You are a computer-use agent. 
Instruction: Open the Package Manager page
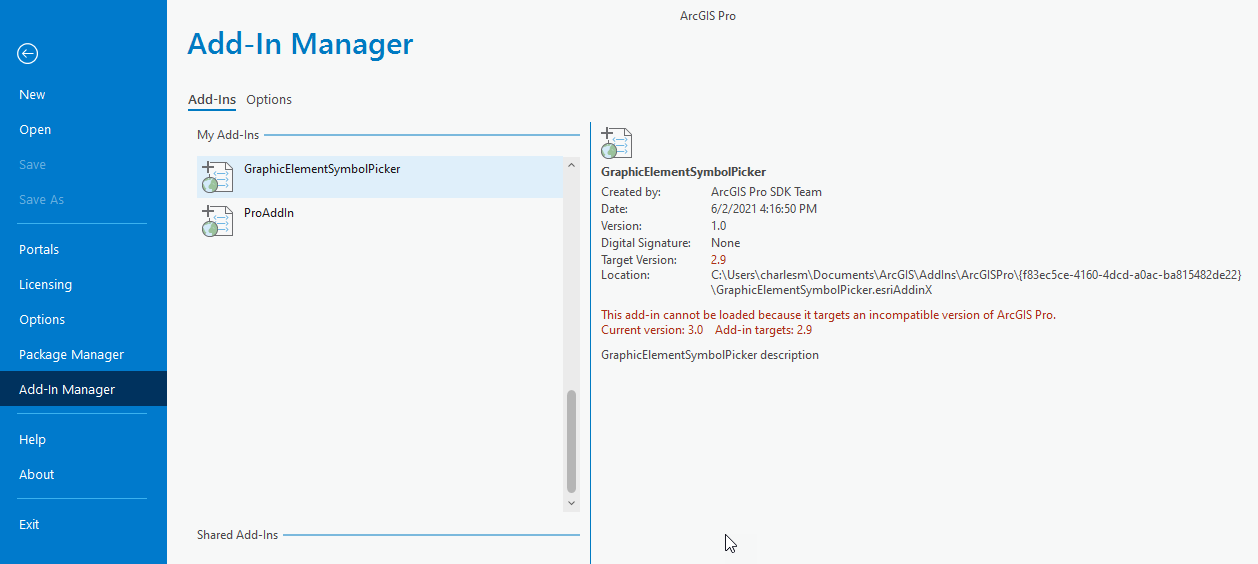(x=71, y=354)
